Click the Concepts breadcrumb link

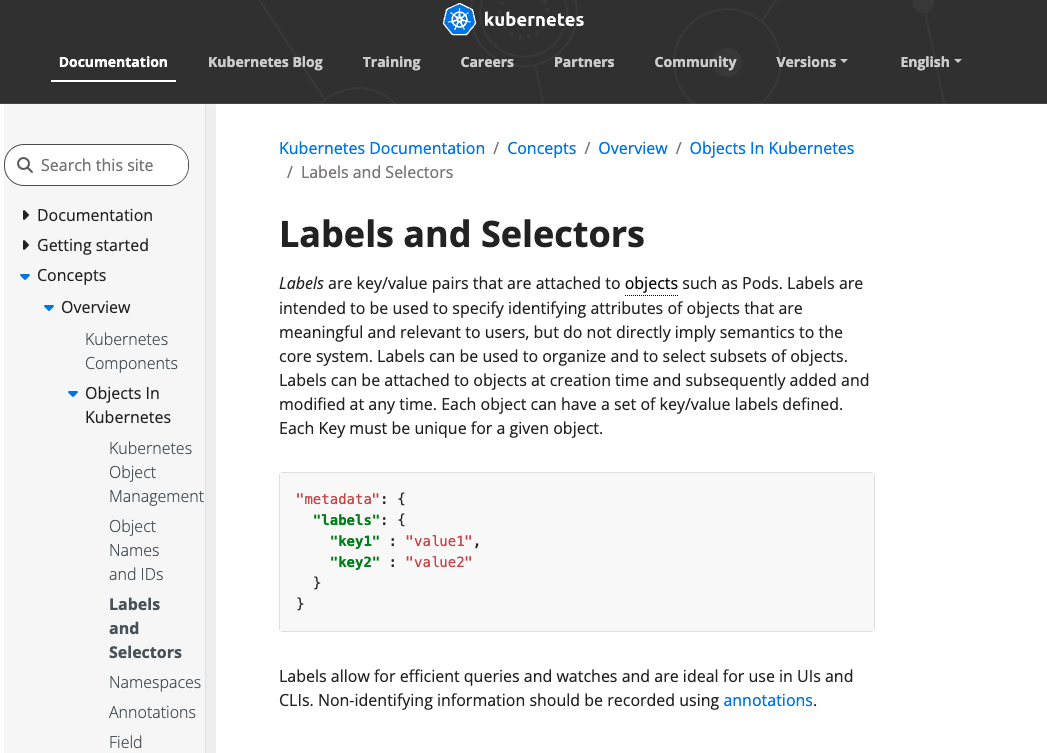[x=542, y=148]
